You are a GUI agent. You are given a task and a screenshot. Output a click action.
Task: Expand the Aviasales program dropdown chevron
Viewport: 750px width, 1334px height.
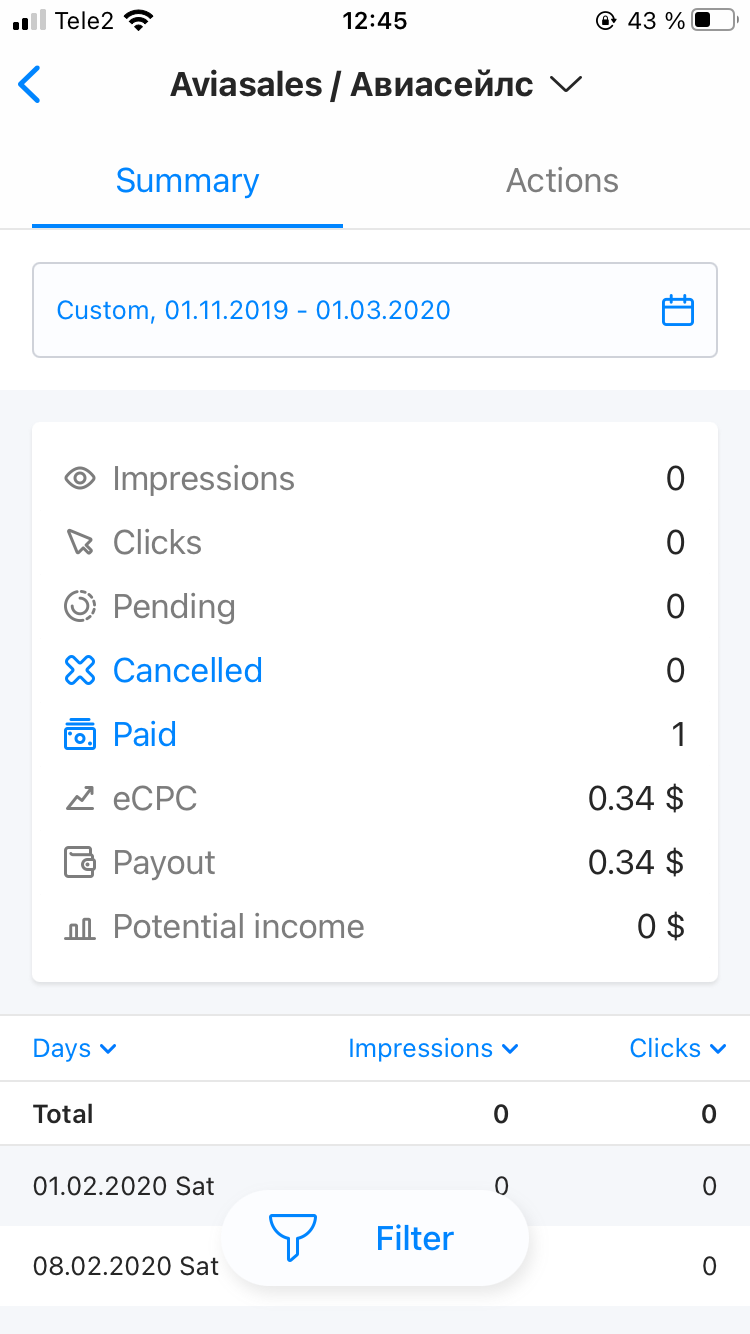coord(566,86)
